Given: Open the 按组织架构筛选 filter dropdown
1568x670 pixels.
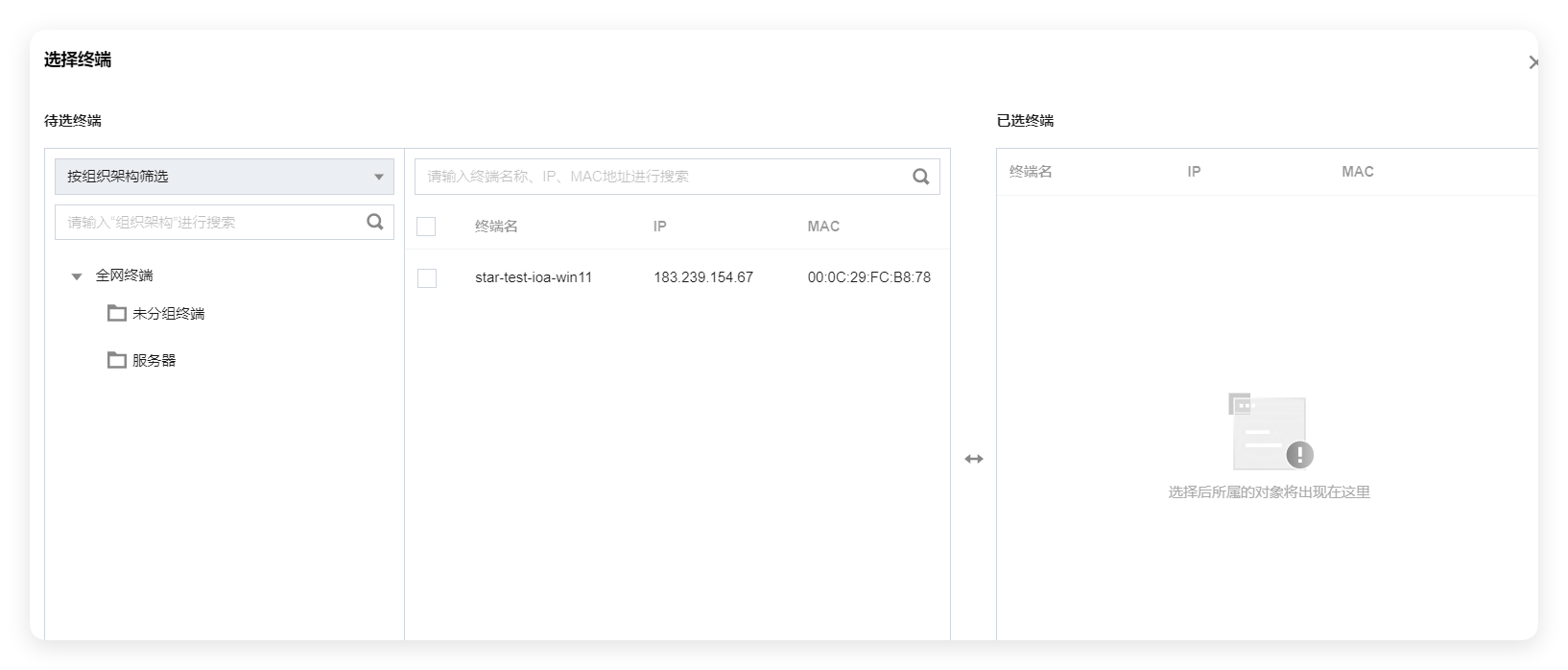Looking at the screenshot, I should tap(224, 177).
